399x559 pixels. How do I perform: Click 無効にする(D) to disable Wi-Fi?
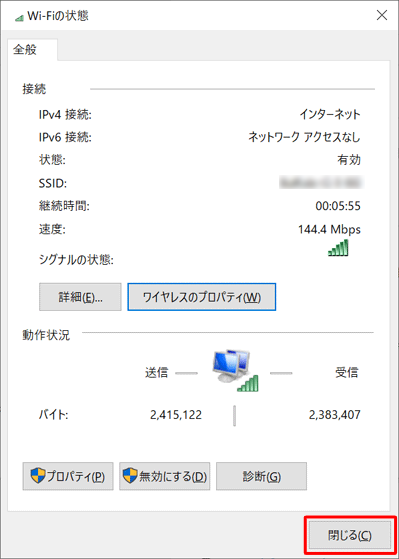tap(164, 476)
